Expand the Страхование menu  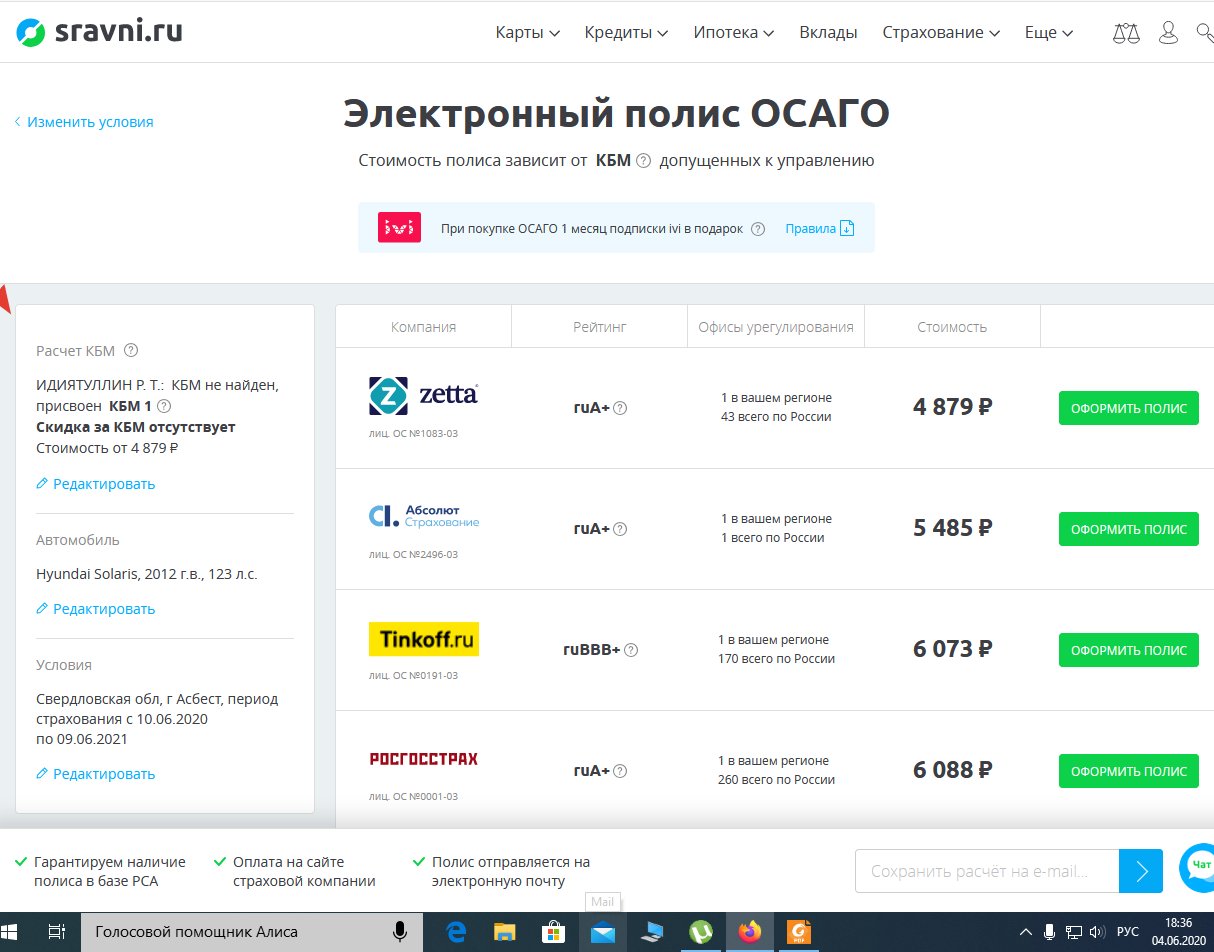pos(941,33)
